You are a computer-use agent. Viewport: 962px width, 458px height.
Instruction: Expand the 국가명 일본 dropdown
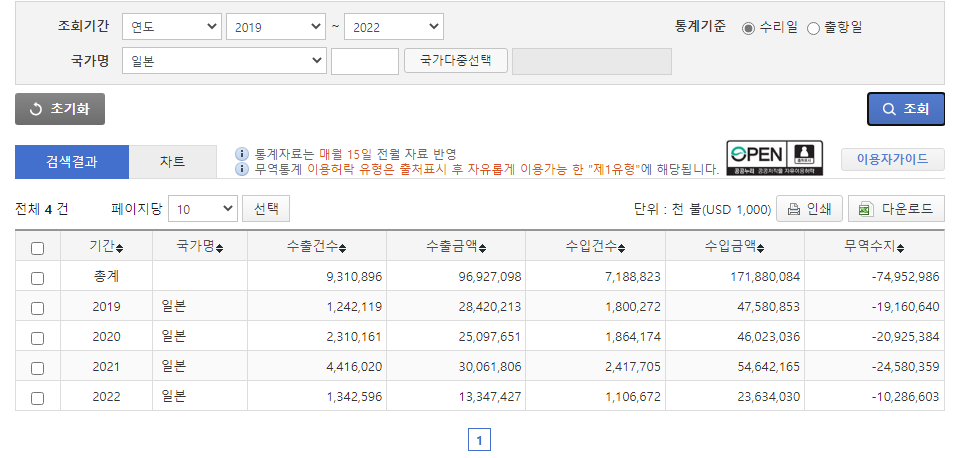pos(224,61)
